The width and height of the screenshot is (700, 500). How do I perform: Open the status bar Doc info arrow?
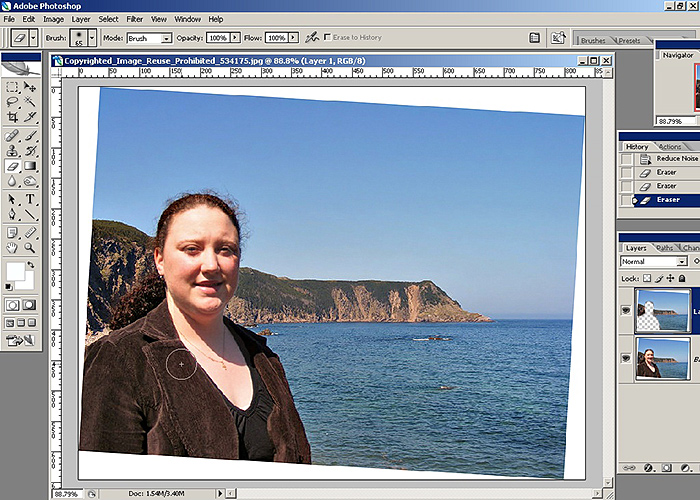coord(220,493)
